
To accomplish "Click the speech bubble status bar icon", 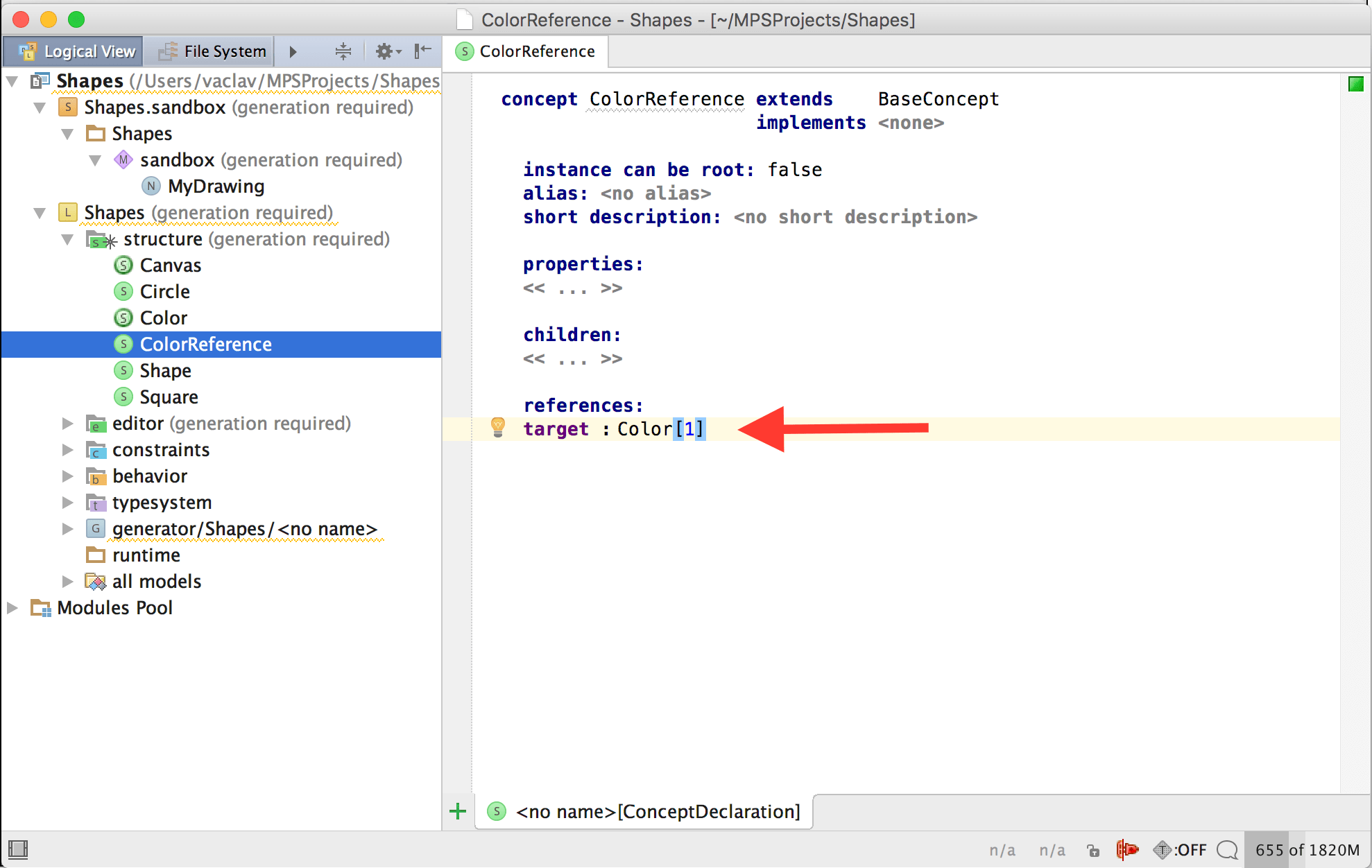I will pyautogui.click(x=1227, y=849).
